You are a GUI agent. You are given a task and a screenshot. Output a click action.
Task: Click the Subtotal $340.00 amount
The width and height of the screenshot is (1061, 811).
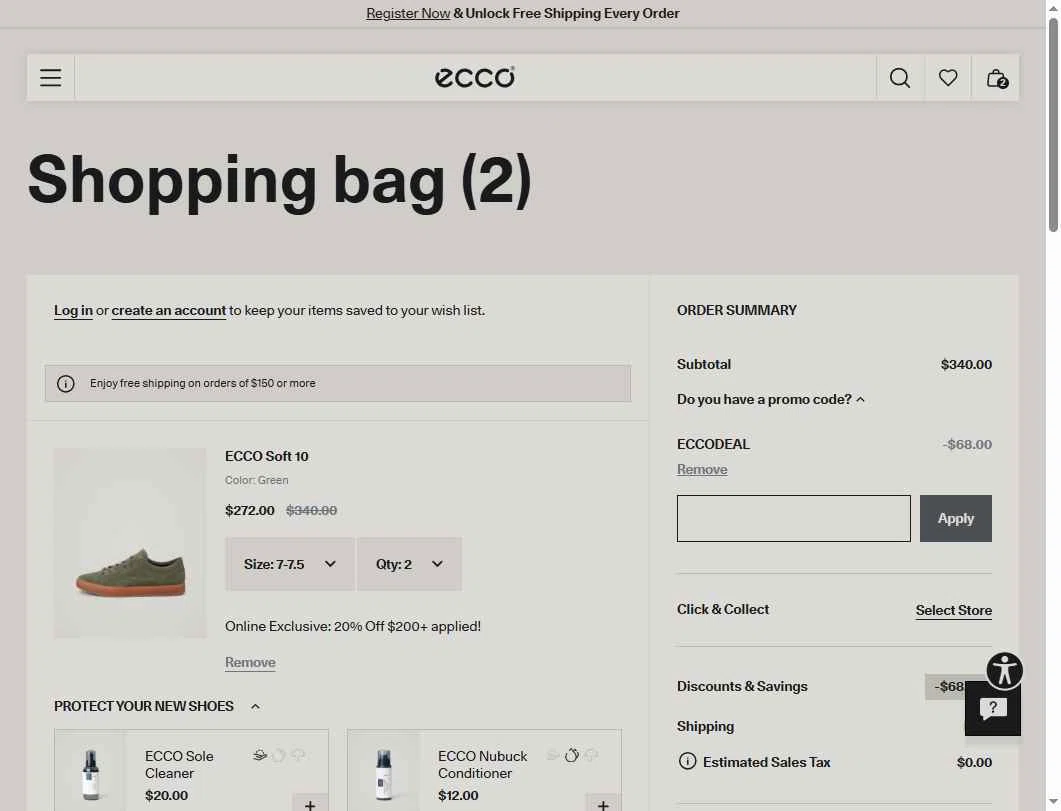tap(966, 365)
